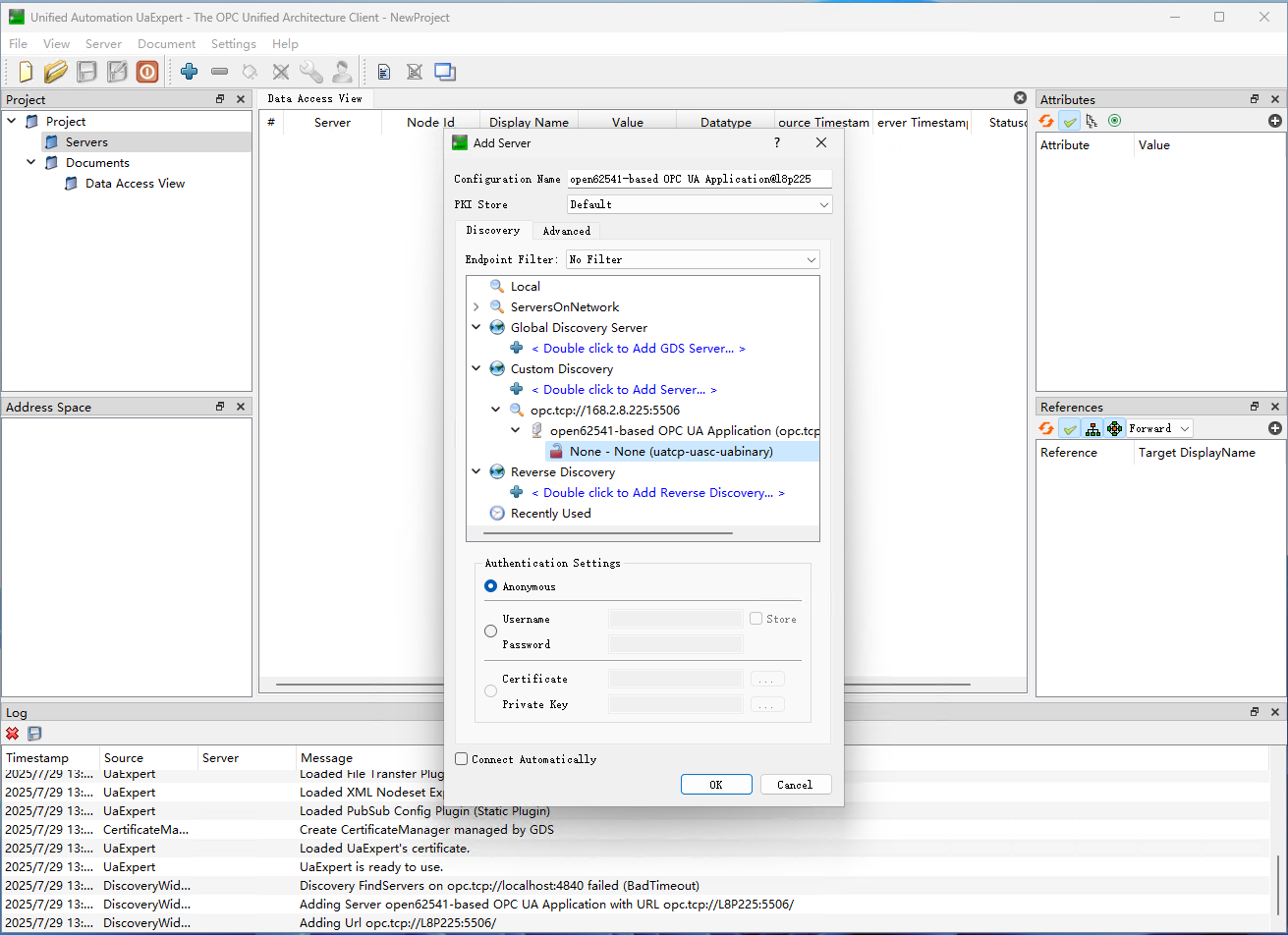Collapse the Reverse Discovery node
Screen dimensions: 1288x935
click(x=476, y=472)
